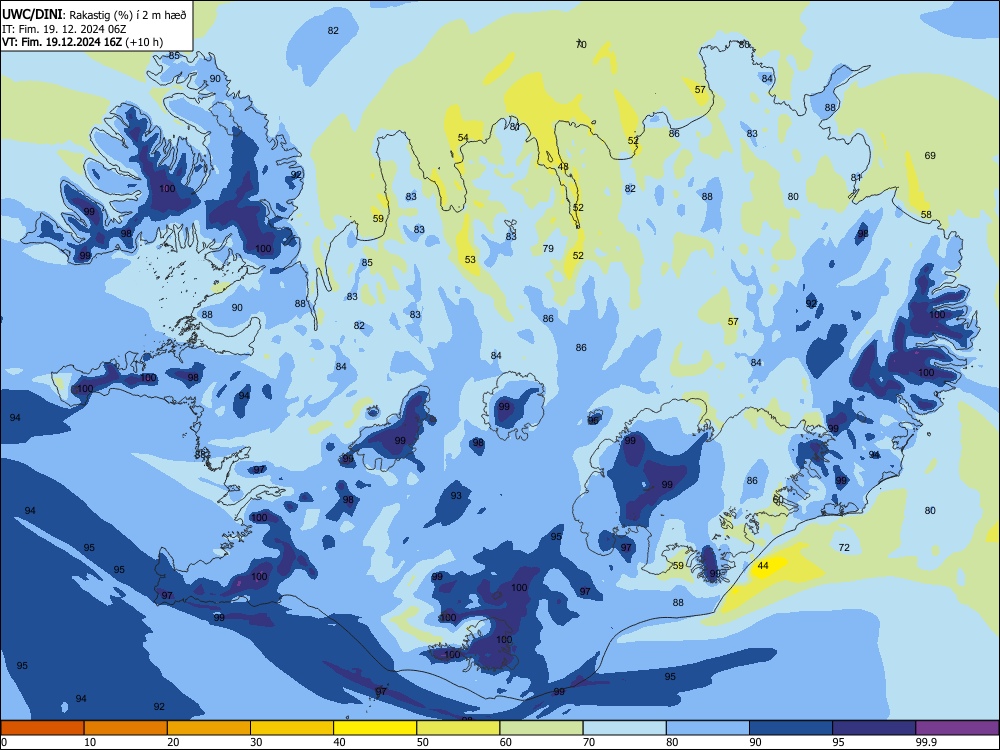
Task: Click the orange 10–20 legend swatch
Action: point(126,728)
